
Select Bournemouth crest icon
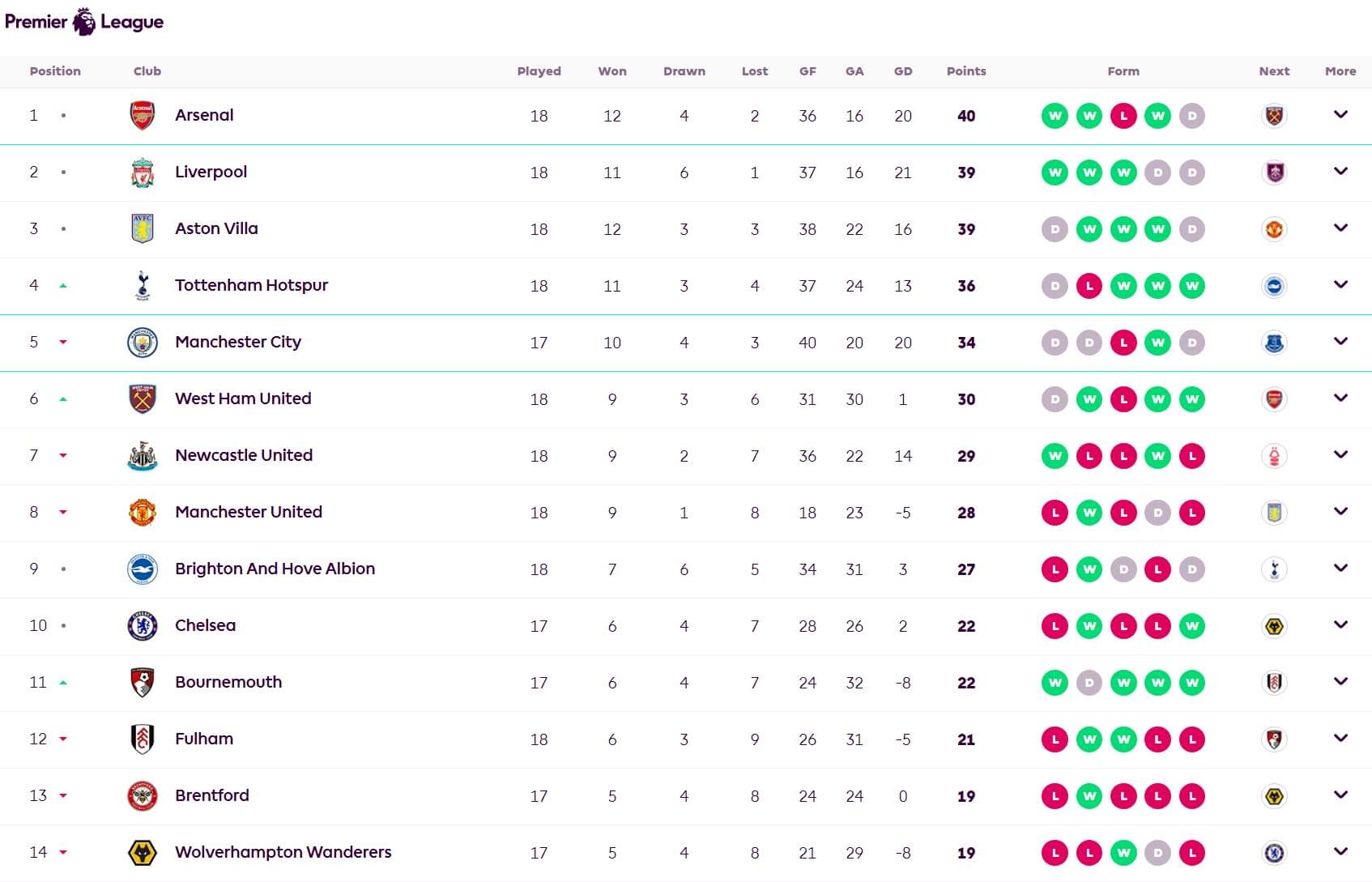point(143,683)
